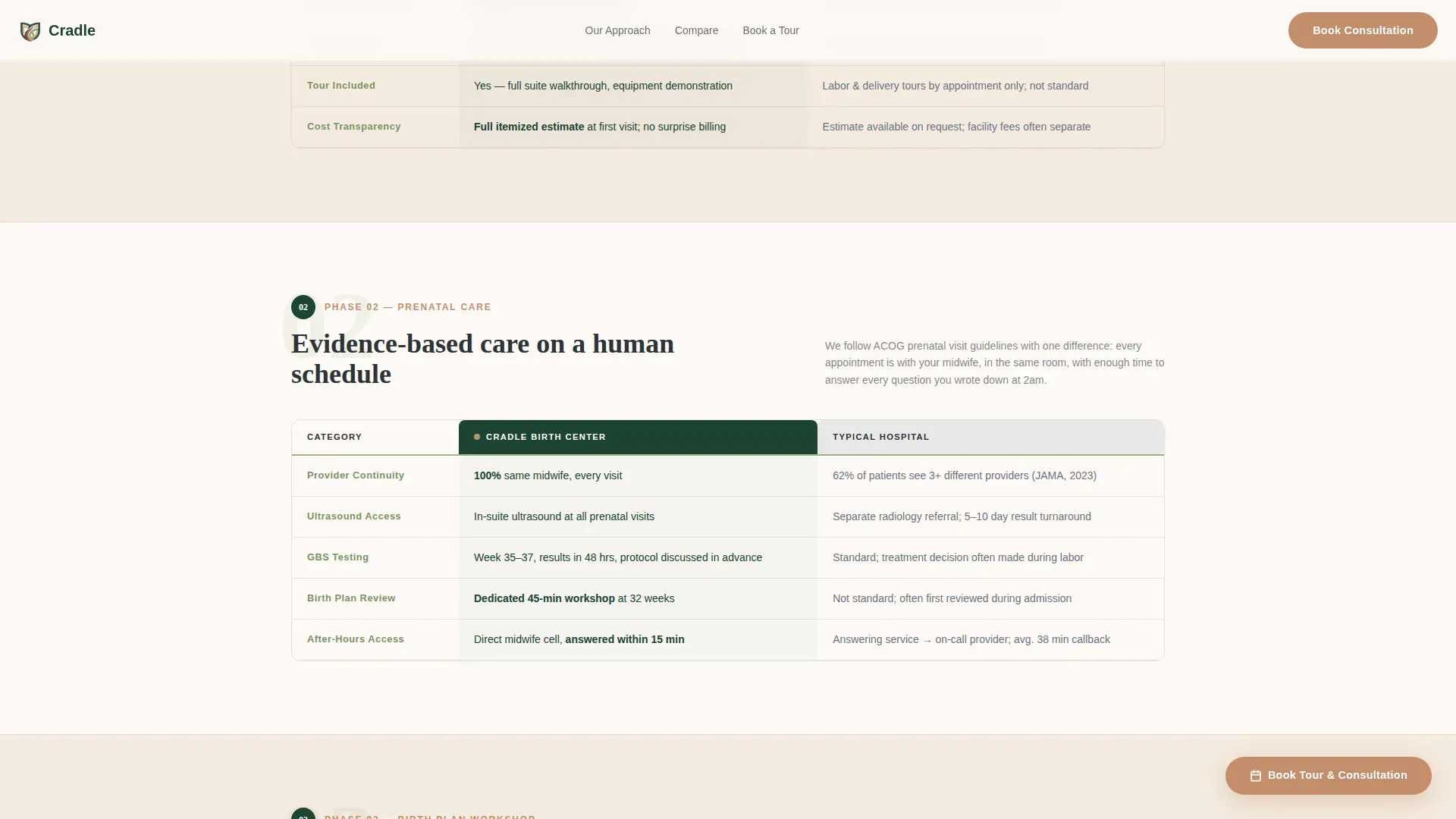Open the Our Approach nav item
This screenshot has width=1456, height=819.
617,30
